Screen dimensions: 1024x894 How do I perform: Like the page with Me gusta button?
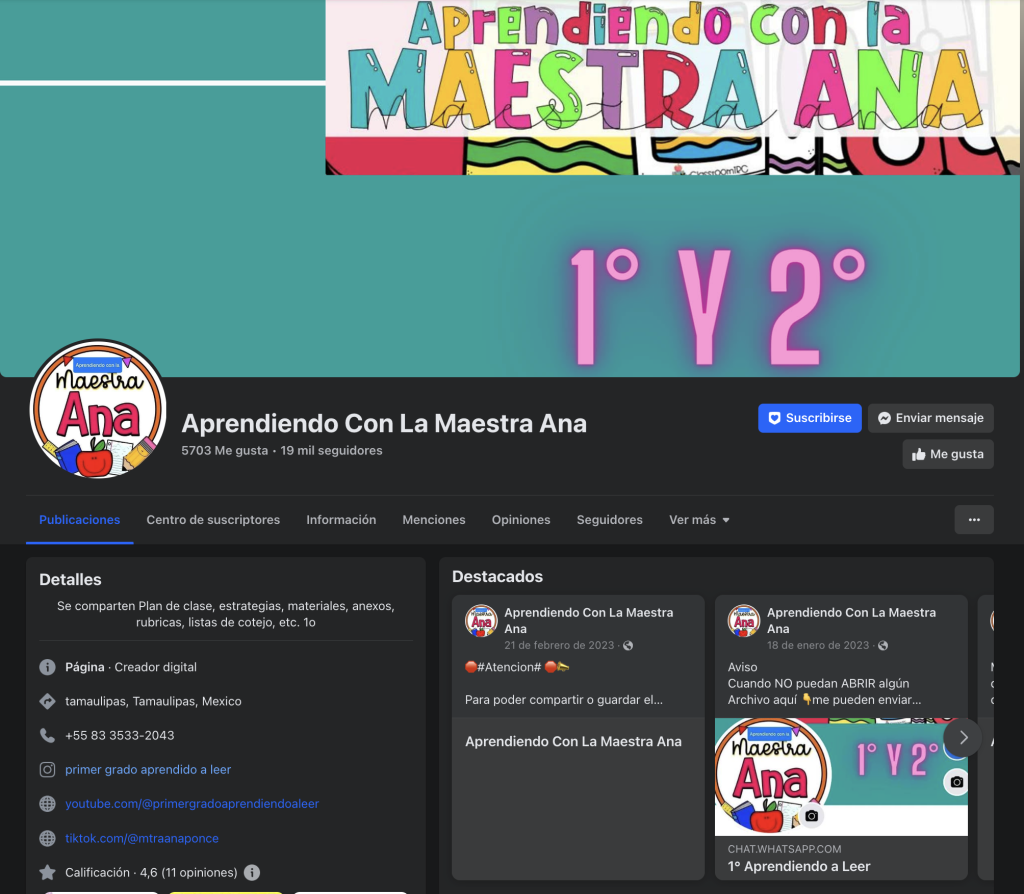pos(947,454)
